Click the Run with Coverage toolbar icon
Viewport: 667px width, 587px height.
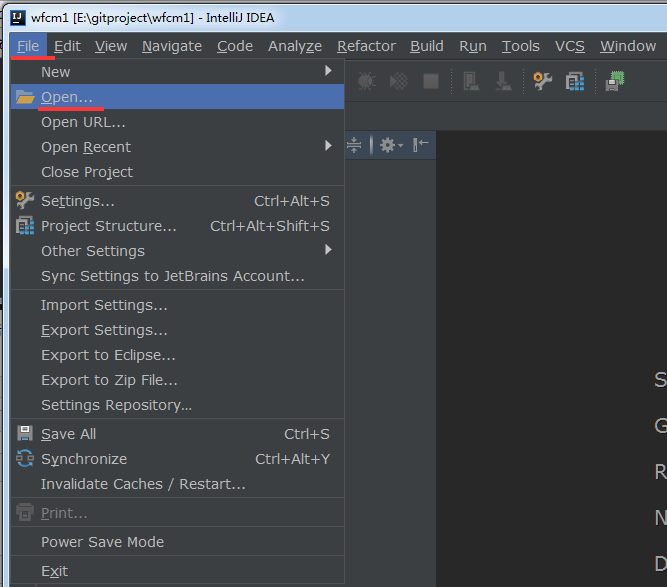click(399, 81)
